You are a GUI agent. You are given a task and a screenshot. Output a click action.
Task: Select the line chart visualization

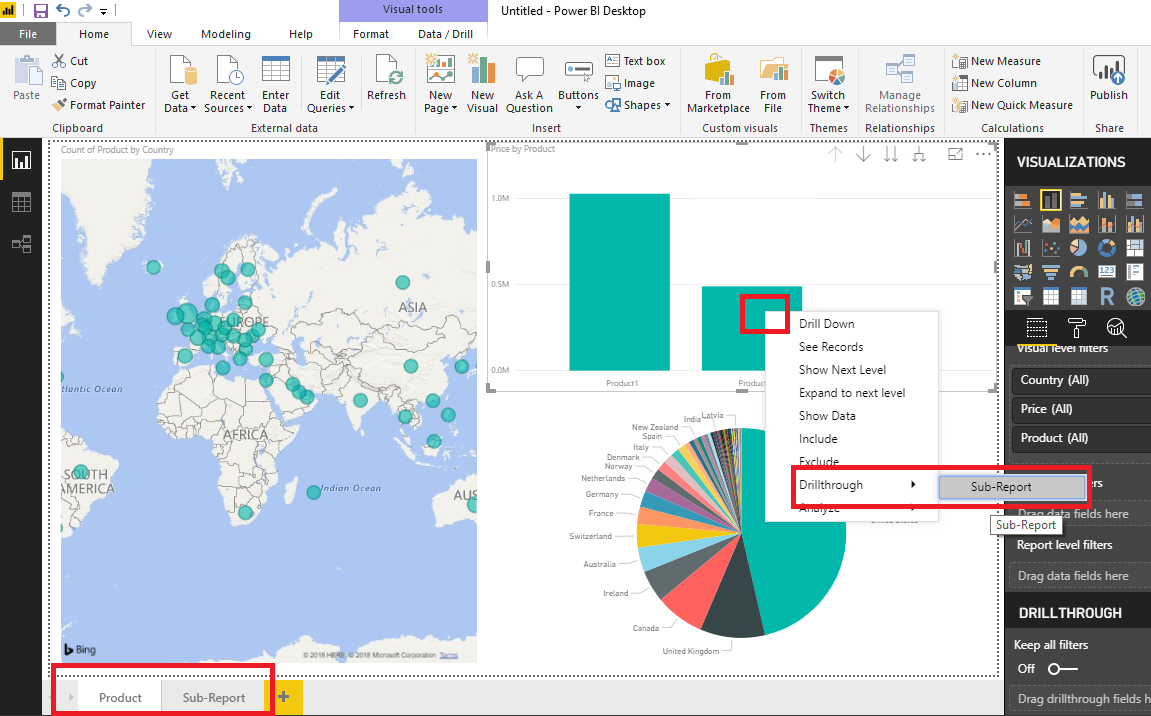[1023, 224]
